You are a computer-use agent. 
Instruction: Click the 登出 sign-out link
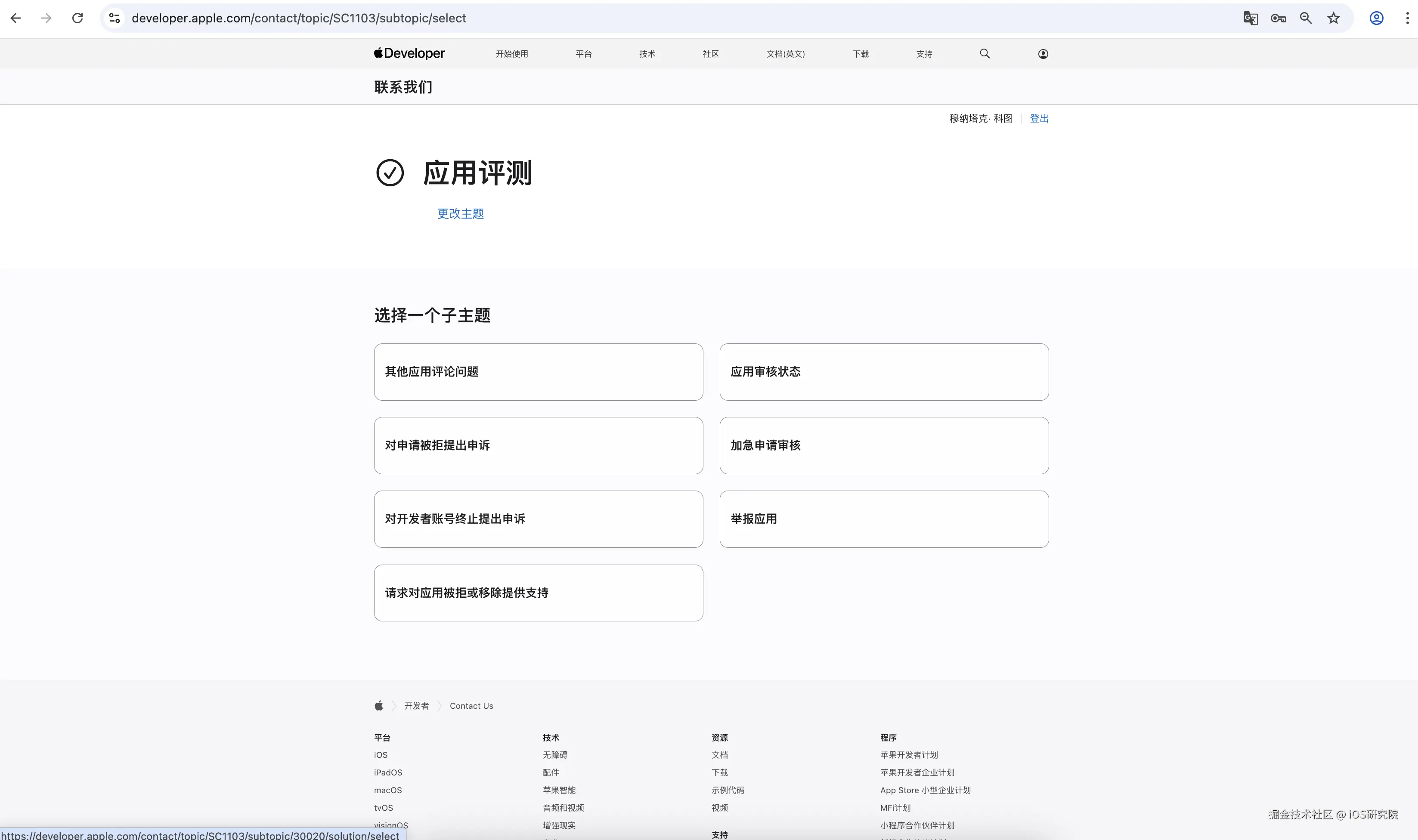pyautogui.click(x=1039, y=118)
